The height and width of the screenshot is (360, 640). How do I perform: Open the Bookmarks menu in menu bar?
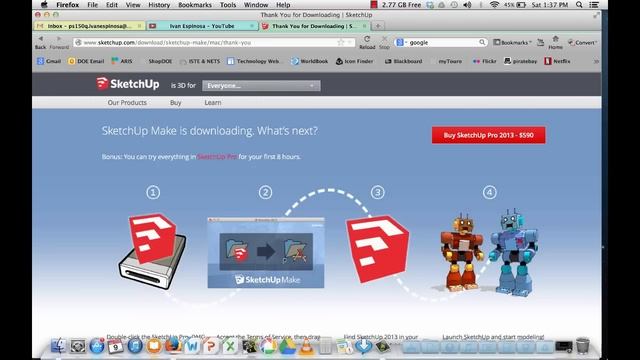pyautogui.click(x=195, y=5)
